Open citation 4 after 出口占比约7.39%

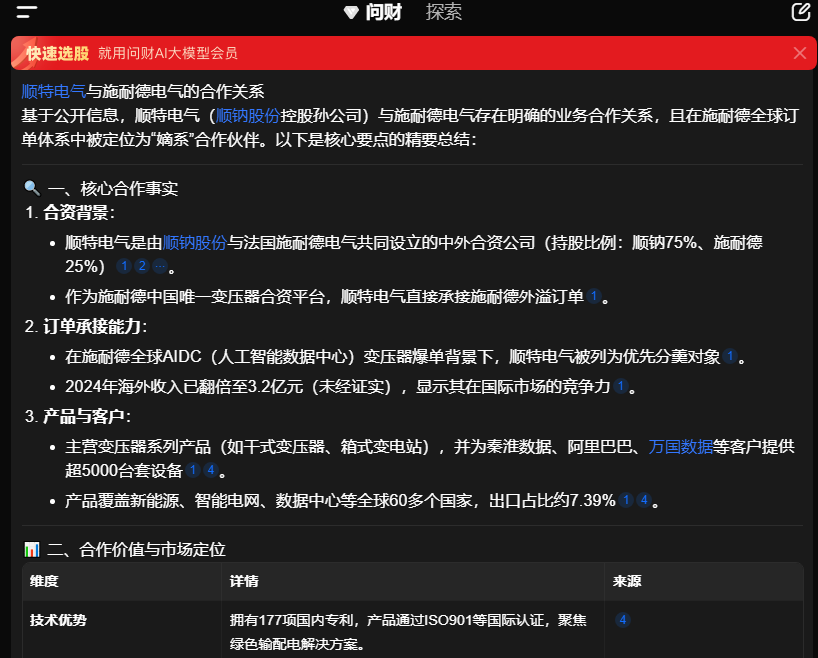tap(644, 500)
